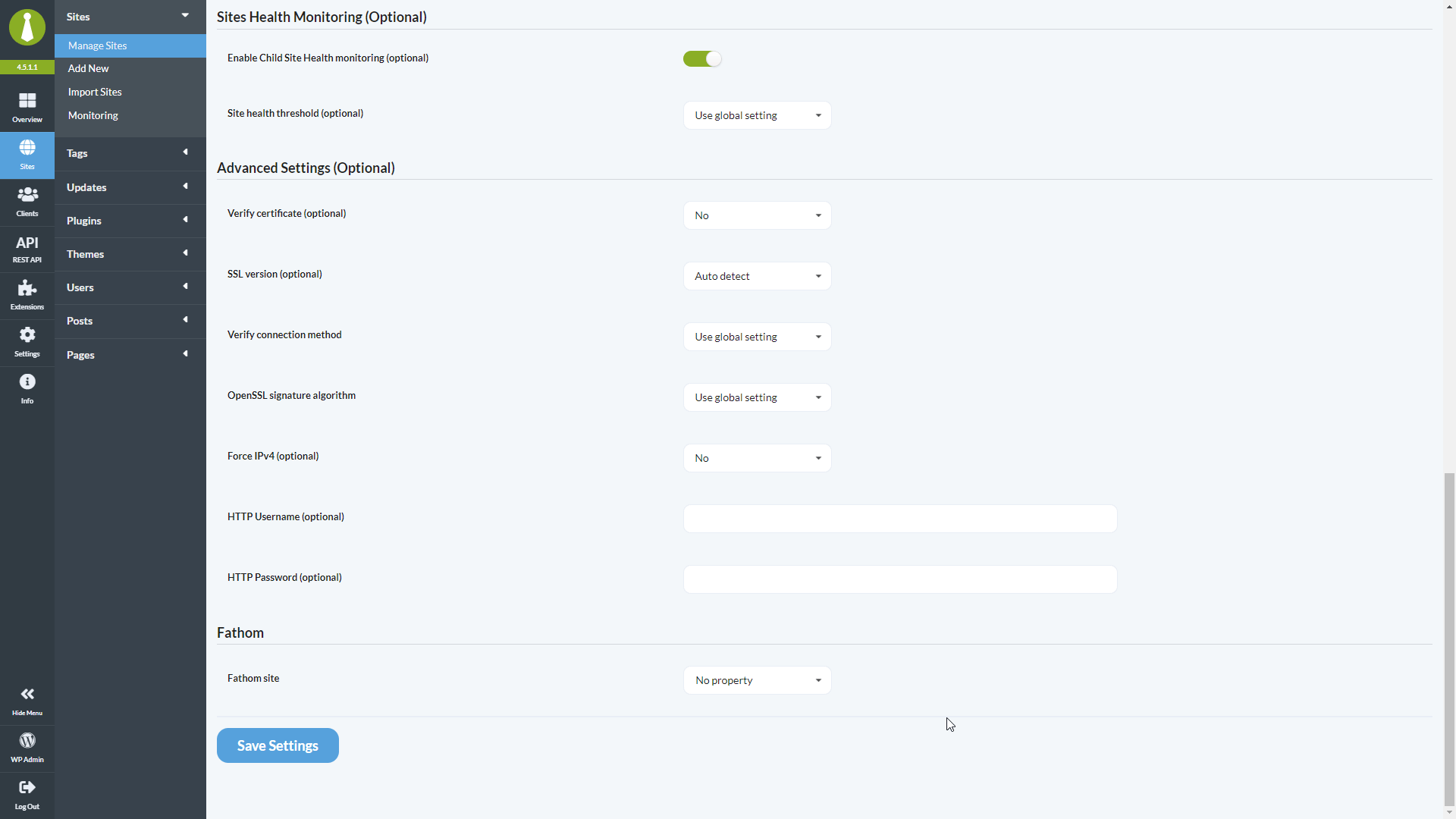
Task: Open the Settings gear icon
Action: [x=27, y=342]
